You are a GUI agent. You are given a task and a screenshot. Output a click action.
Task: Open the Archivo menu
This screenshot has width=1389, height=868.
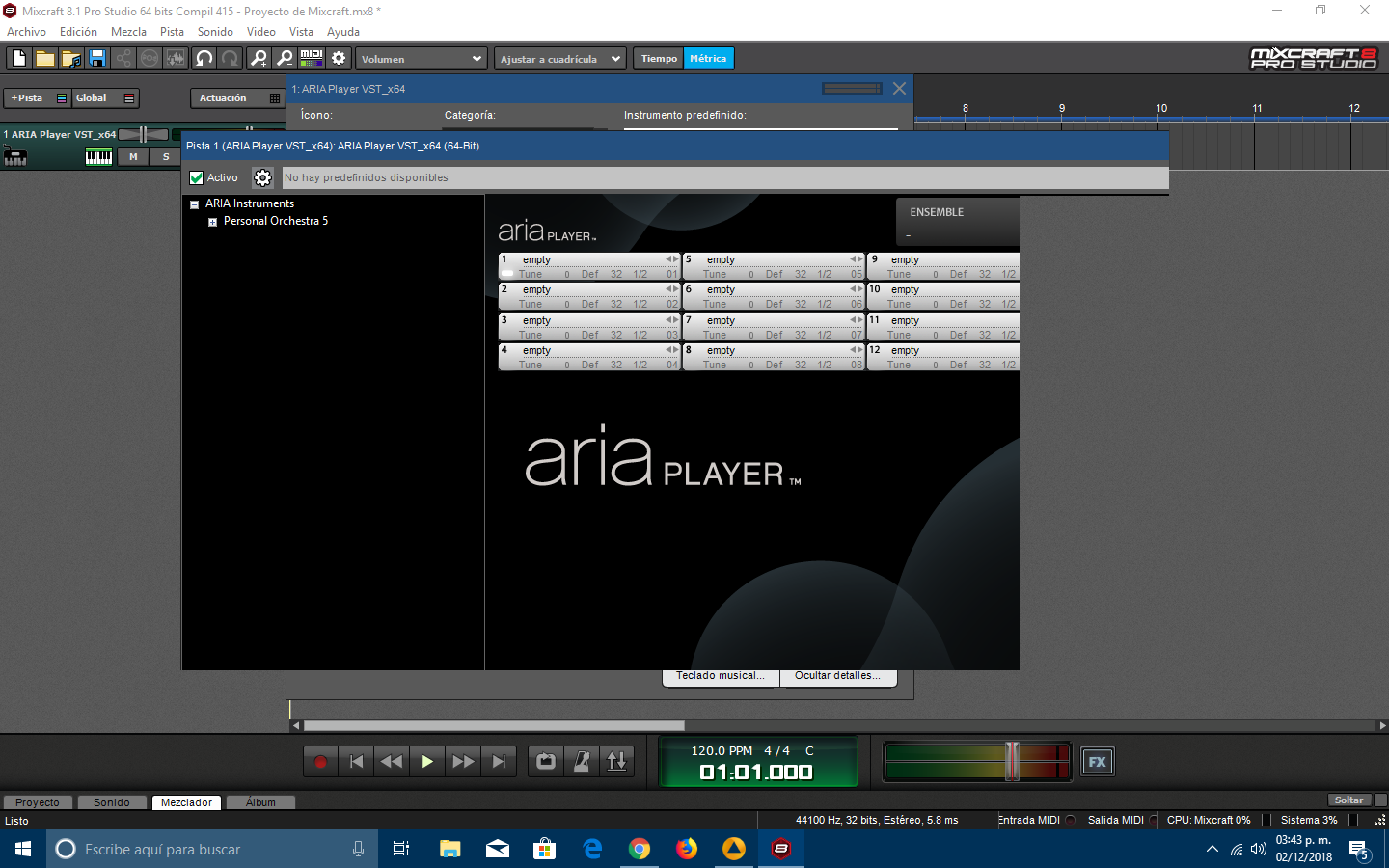pos(26,32)
